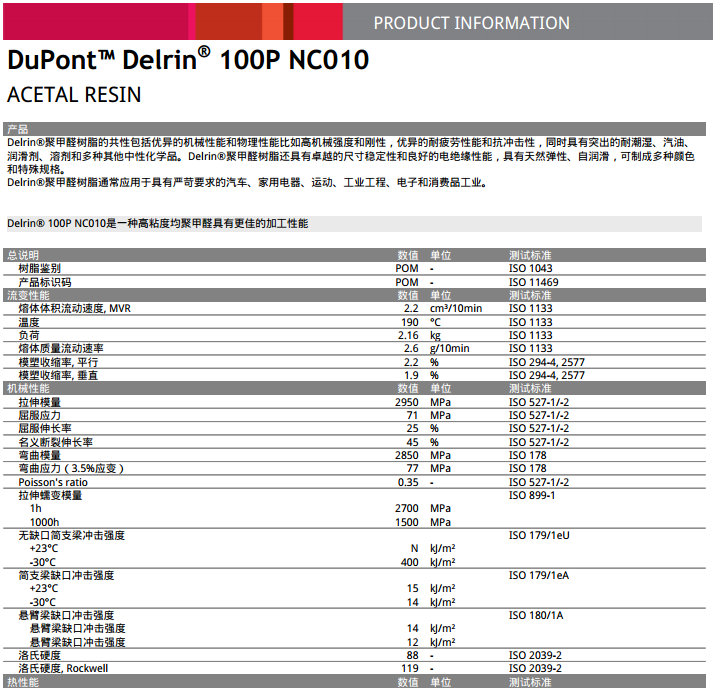Click the N value for unnotched +23°C
The height and width of the screenshot is (690, 713).
tap(414, 549)
